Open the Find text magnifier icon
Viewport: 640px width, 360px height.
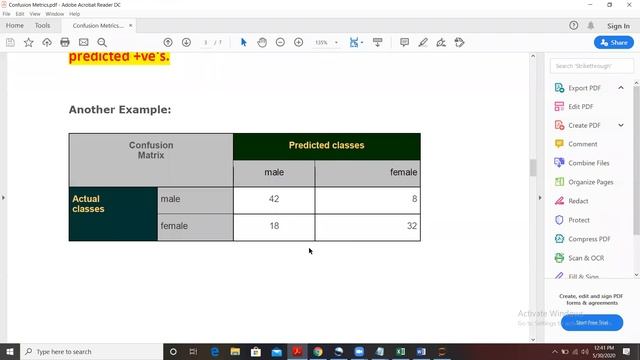[x=102, y=42]
